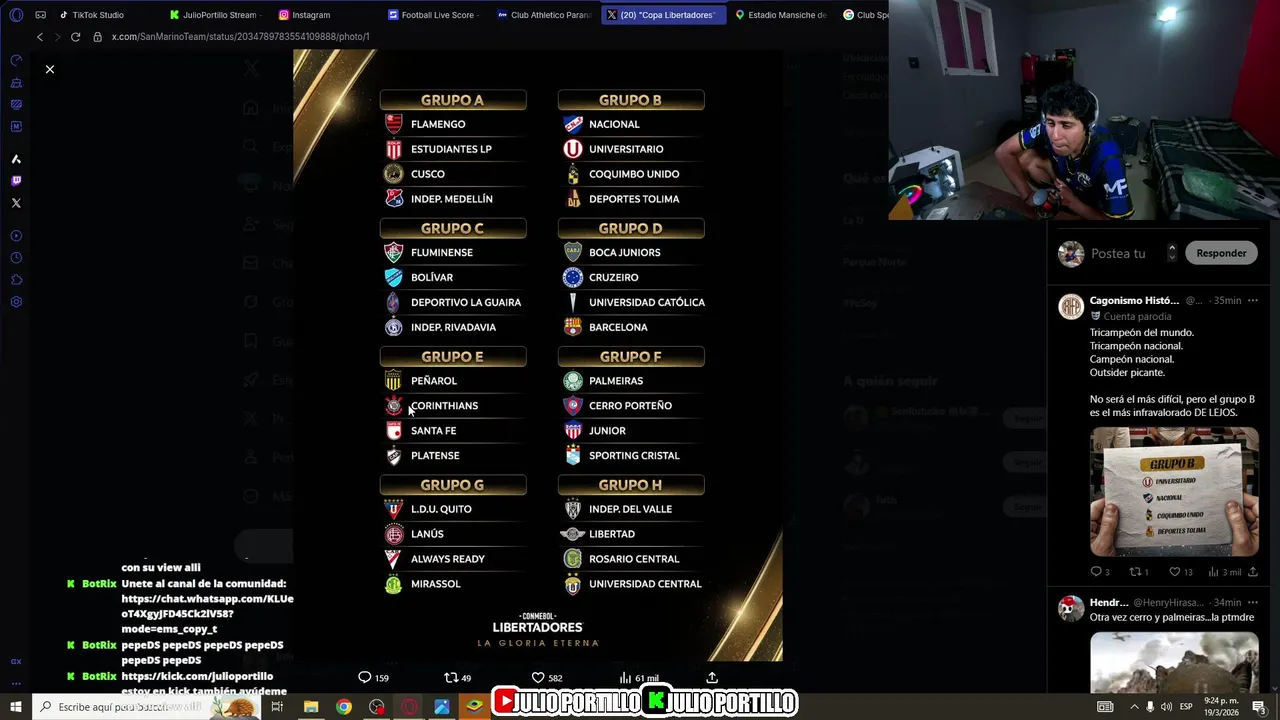Expand the system tray hidden icons chevron
The height and width of the screenshot is (720, 1280).
1134,707
